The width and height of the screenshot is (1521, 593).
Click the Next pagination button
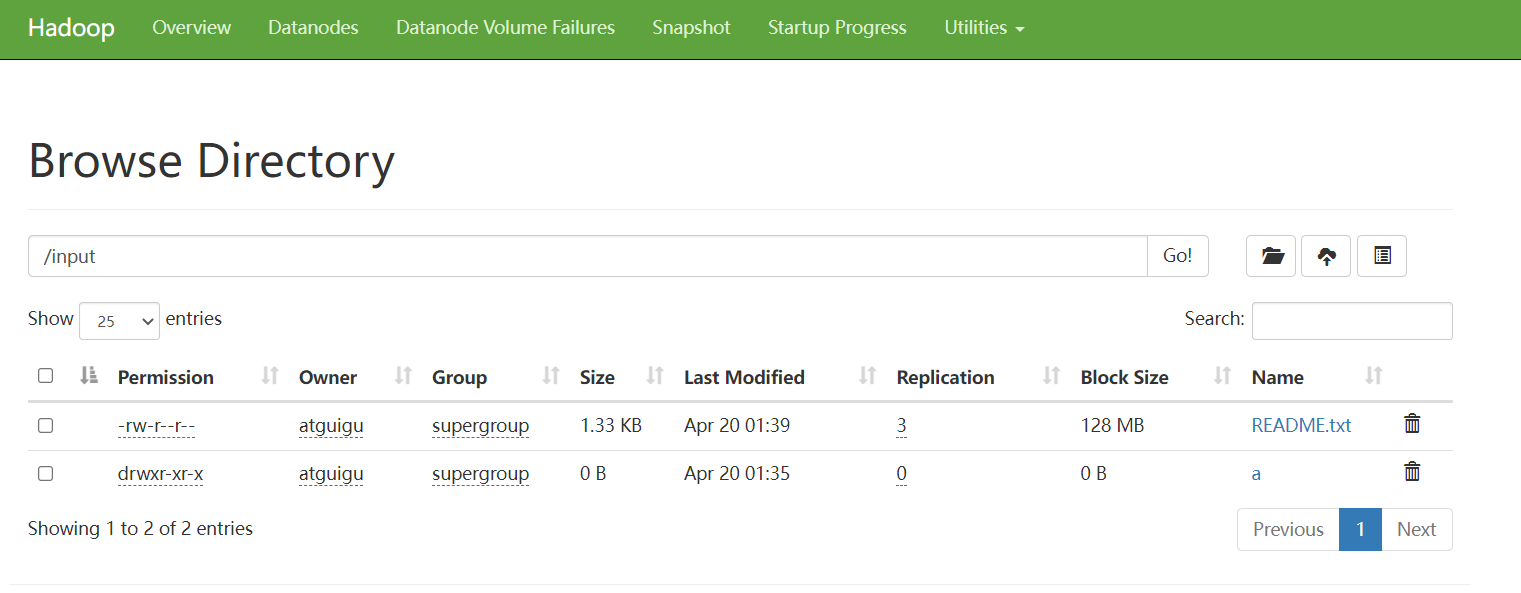click(x=1416, y=529)
